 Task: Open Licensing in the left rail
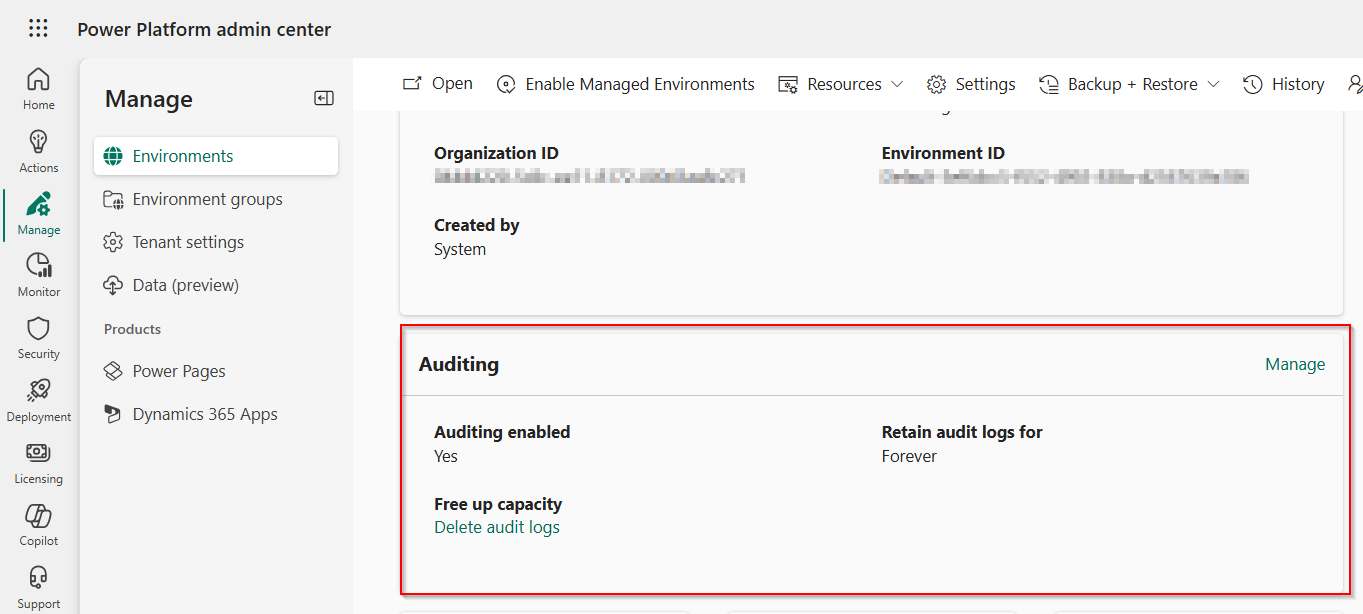pyautogui.click(x=39, y=463)
